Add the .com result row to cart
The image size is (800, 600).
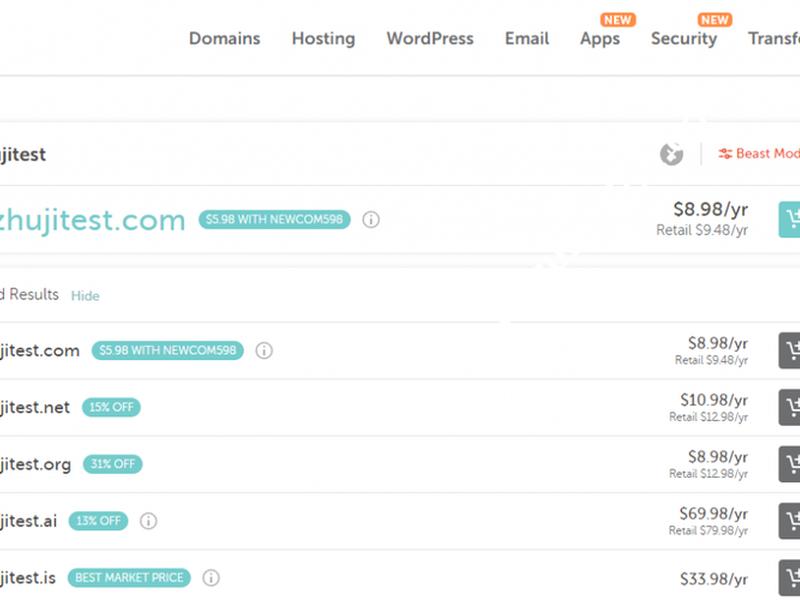tap(789, 351)
